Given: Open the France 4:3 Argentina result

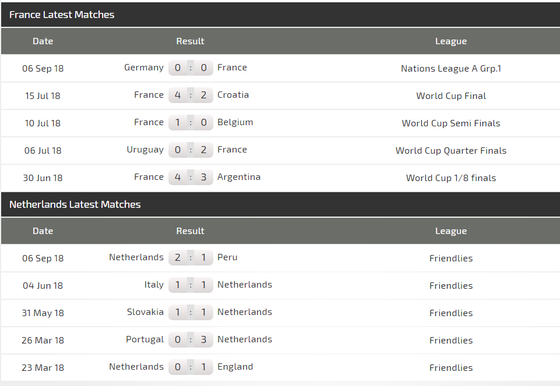Looking at the screenshot, I should (x=190, y=177).
